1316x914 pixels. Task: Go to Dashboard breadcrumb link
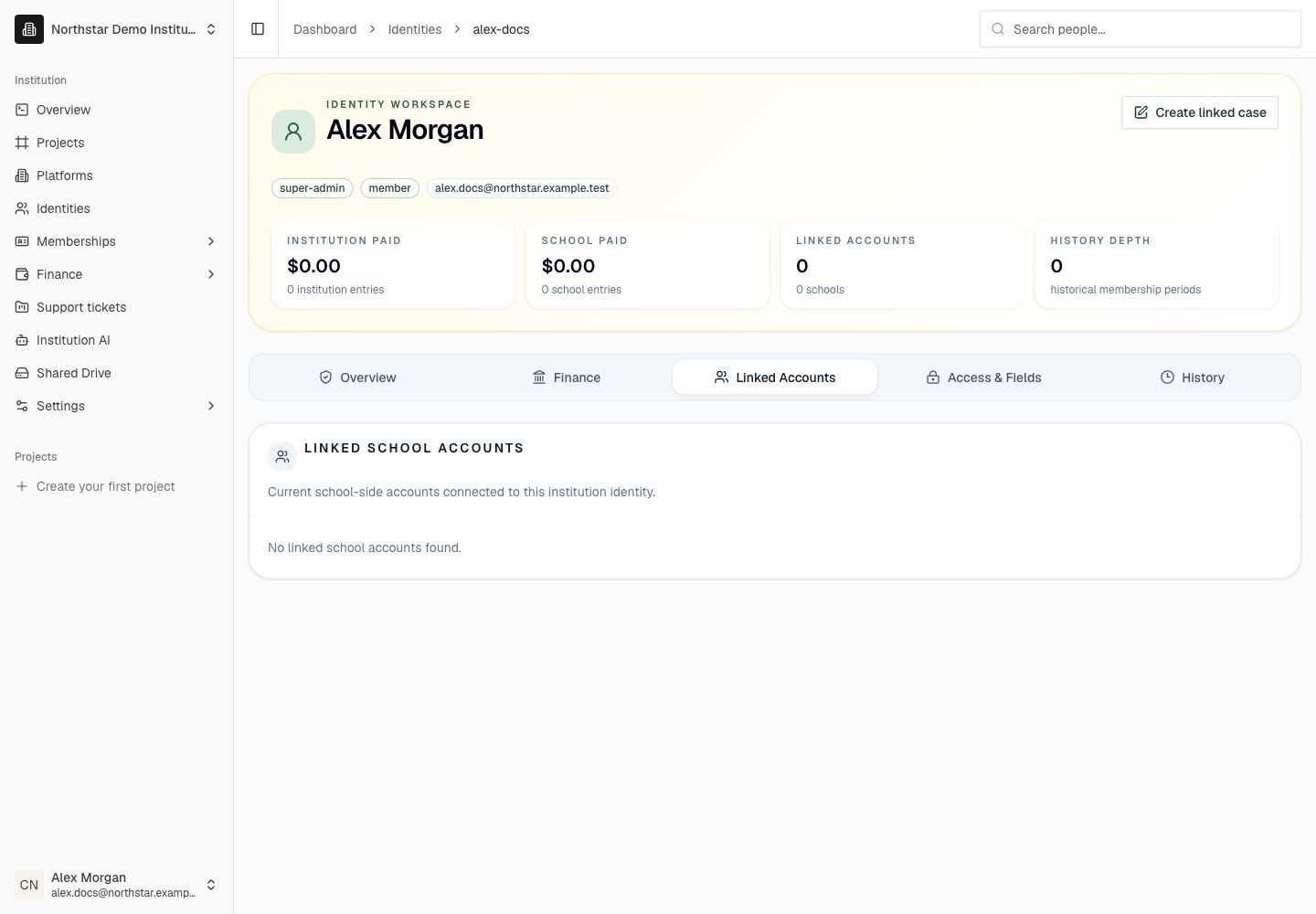[324, 29]
